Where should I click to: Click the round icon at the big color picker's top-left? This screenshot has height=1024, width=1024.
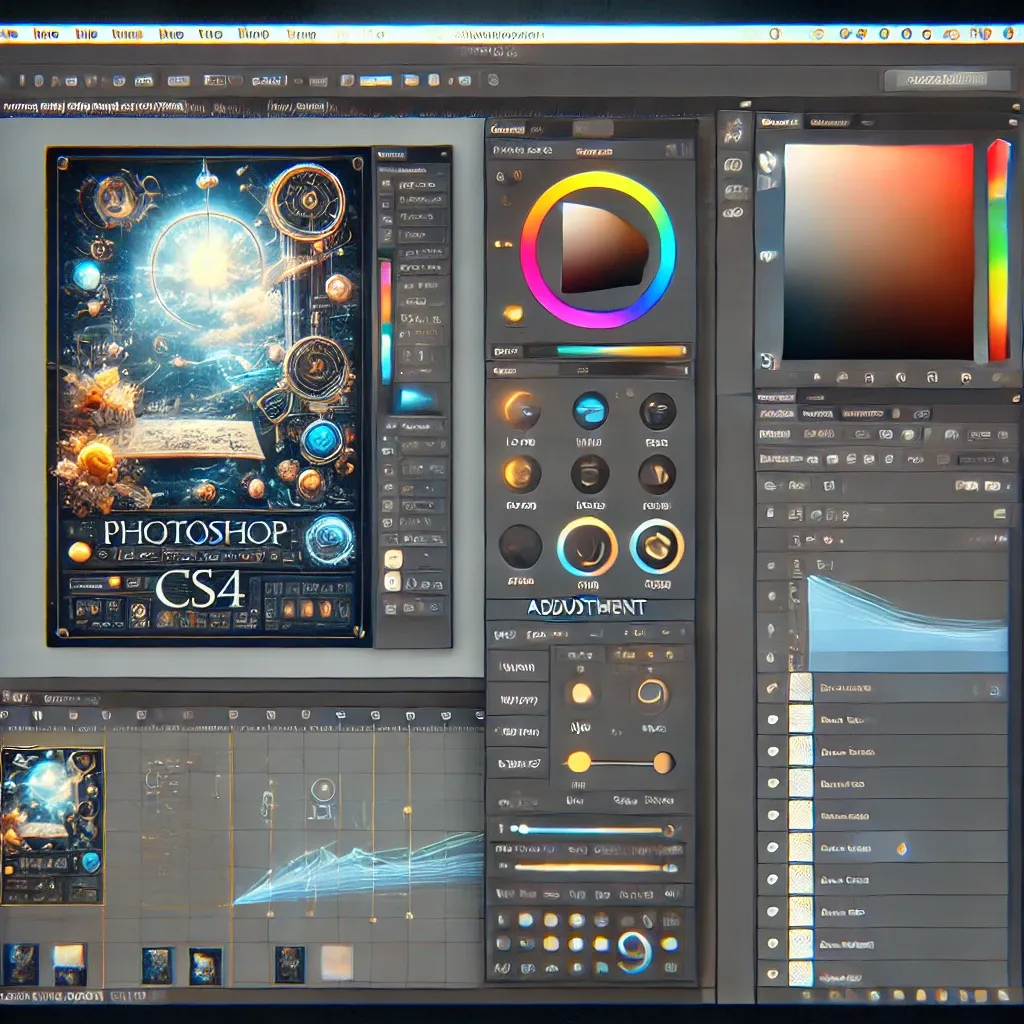[x=768, y=162]
